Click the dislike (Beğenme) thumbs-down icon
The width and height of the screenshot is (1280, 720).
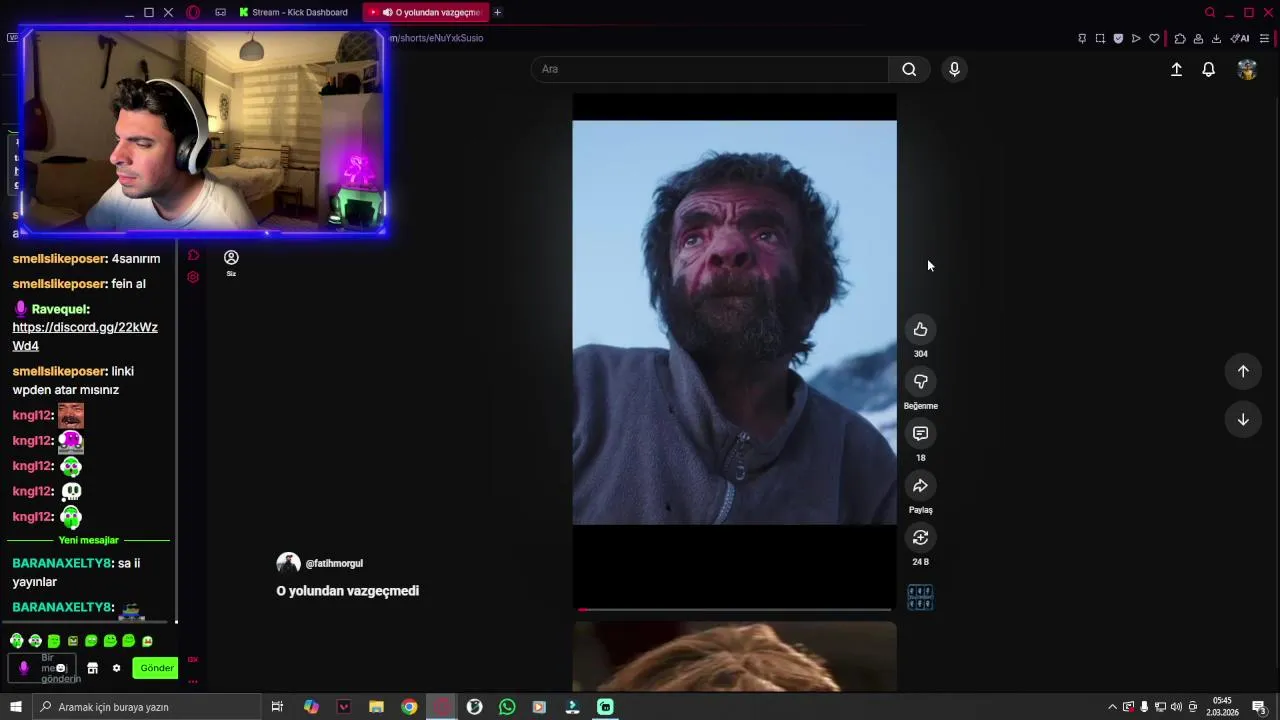coord(920,382)
